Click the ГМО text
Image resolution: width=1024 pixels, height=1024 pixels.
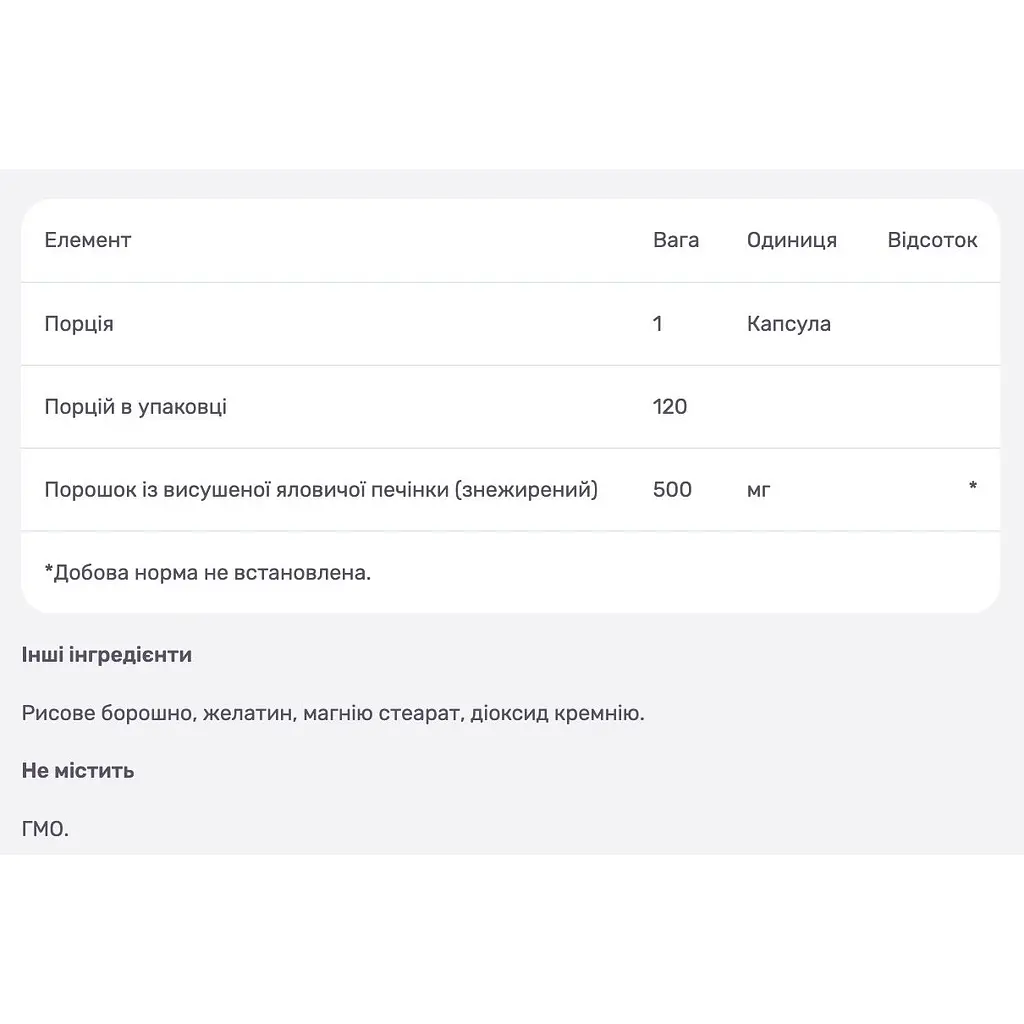click(x=45, y=829)
